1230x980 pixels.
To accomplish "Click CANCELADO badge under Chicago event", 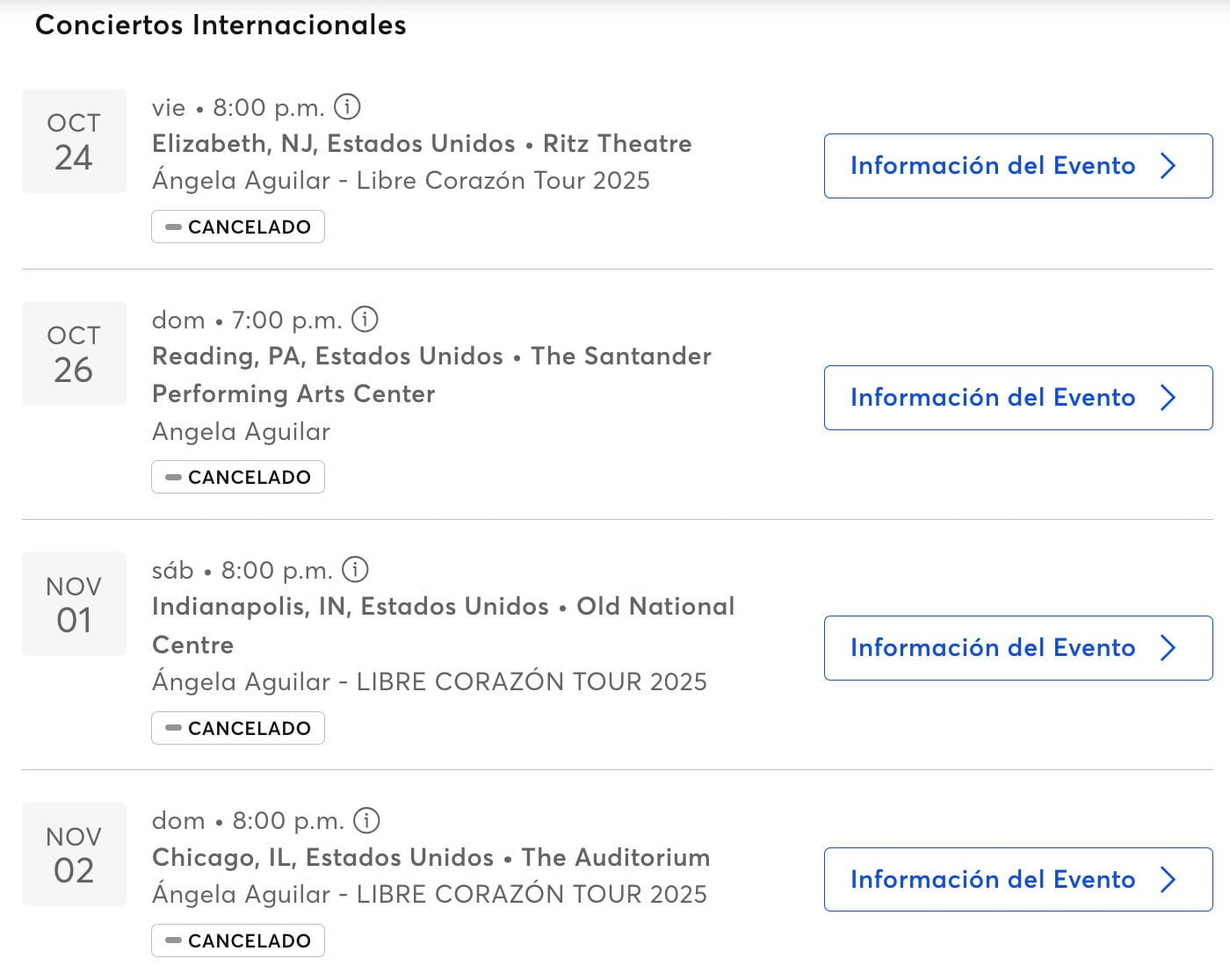I will [238, 940].
